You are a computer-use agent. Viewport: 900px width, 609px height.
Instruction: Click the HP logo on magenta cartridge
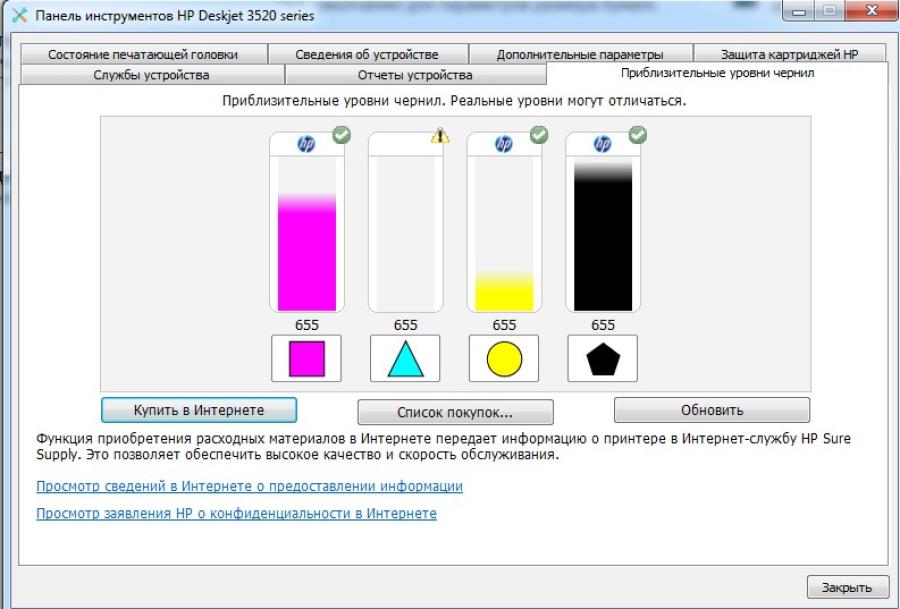[x=307, y=143]
